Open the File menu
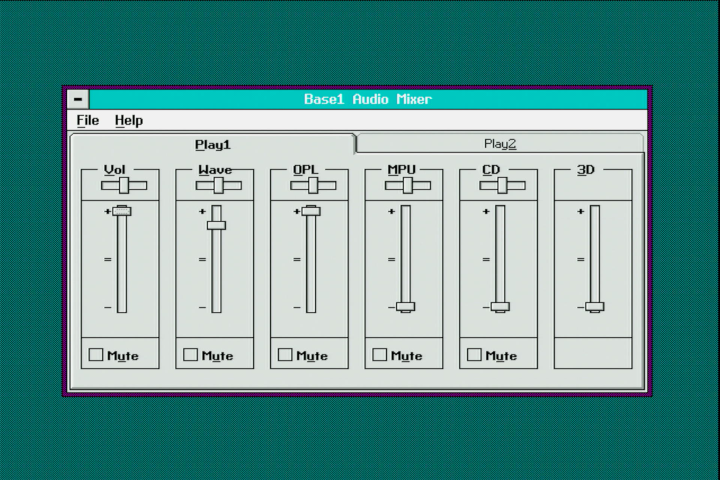The width and height of the screenshot is (720, 480). (x=88, y=121)
